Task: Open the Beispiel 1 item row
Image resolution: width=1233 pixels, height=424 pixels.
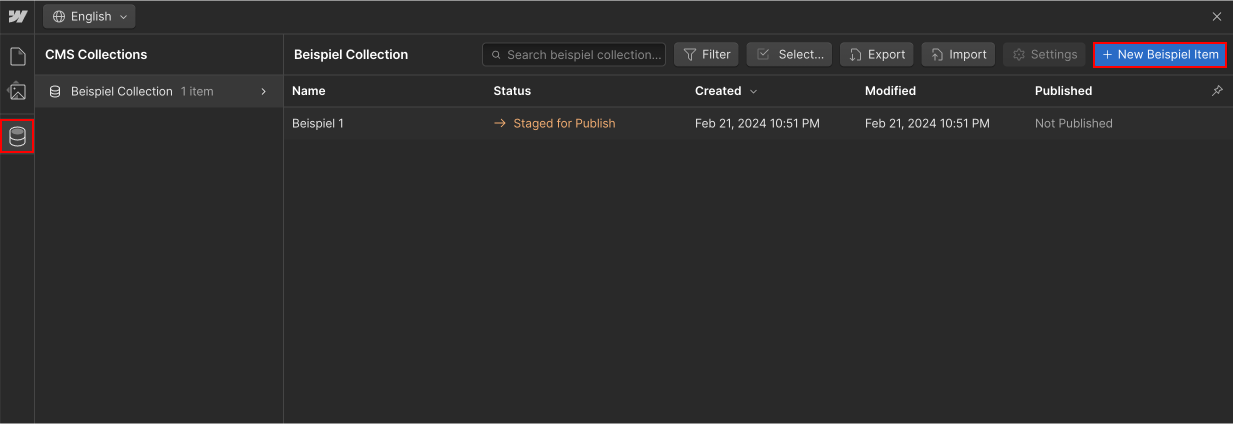Action: click(758, 123)
